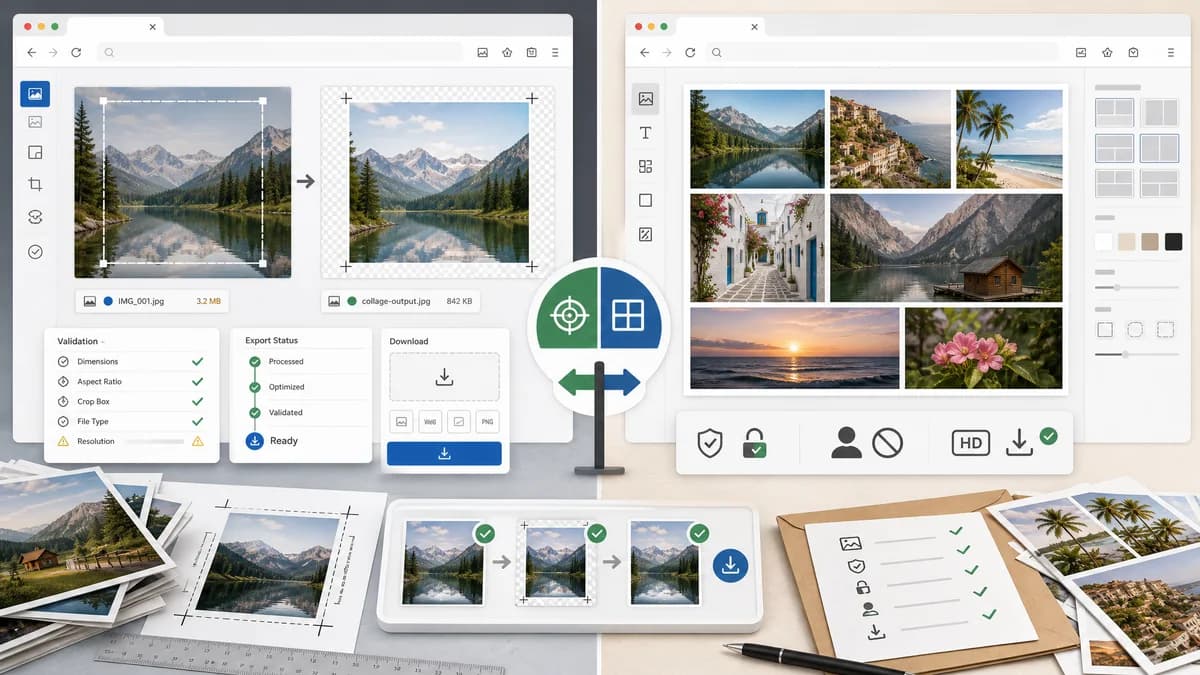The image size is (1200, 675).
Task: Click the blue Ready download icon
Action: 254,441
